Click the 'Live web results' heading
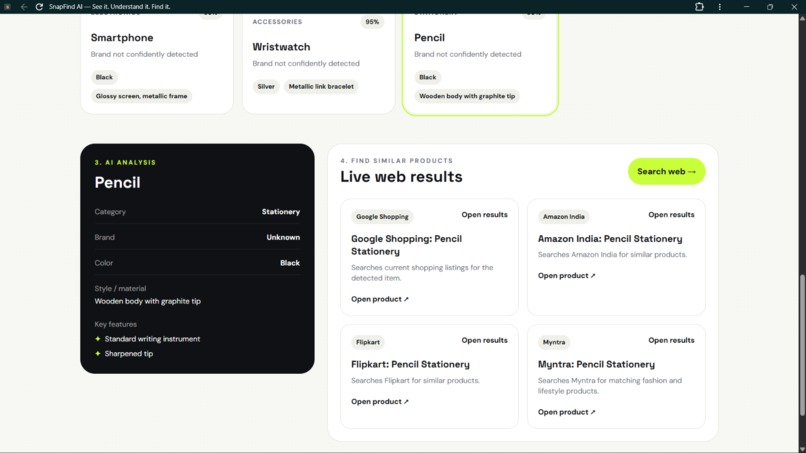 pos(401,177)
